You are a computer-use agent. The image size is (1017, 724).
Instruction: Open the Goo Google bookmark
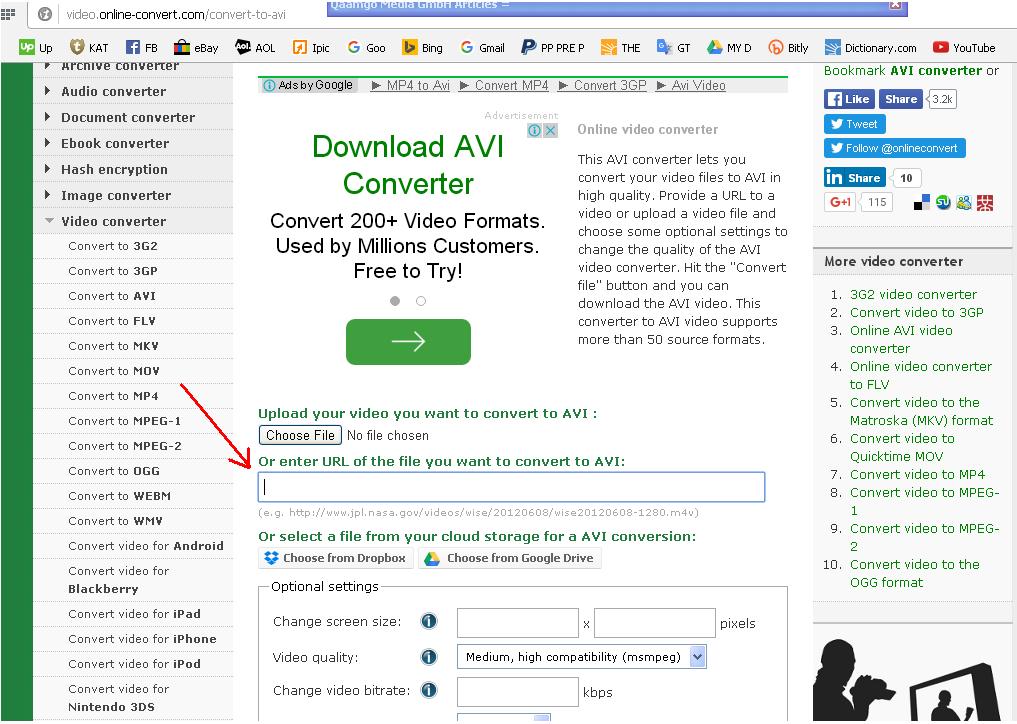[366, 47]
